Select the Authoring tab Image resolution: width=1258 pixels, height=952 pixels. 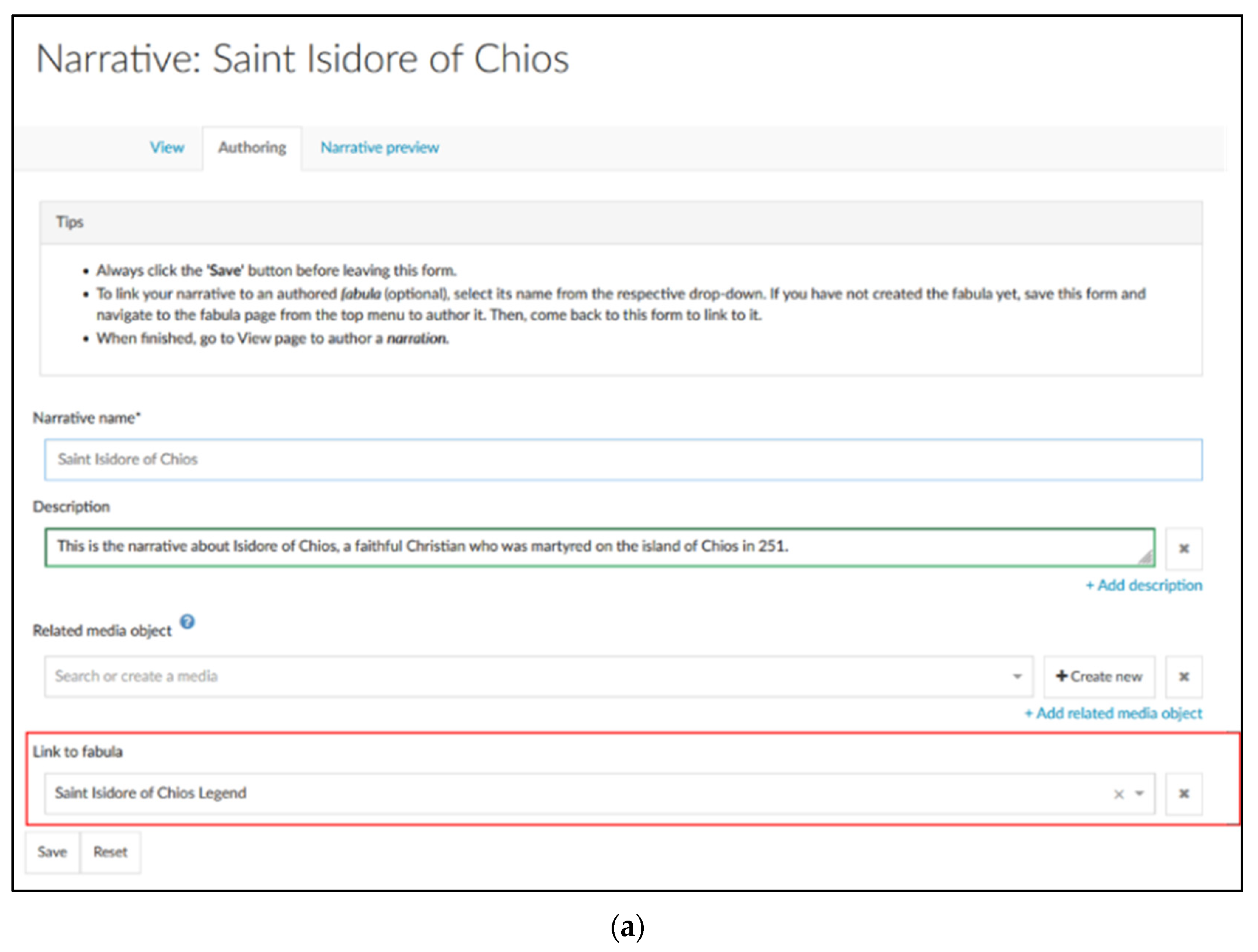(x=252, y=148)
